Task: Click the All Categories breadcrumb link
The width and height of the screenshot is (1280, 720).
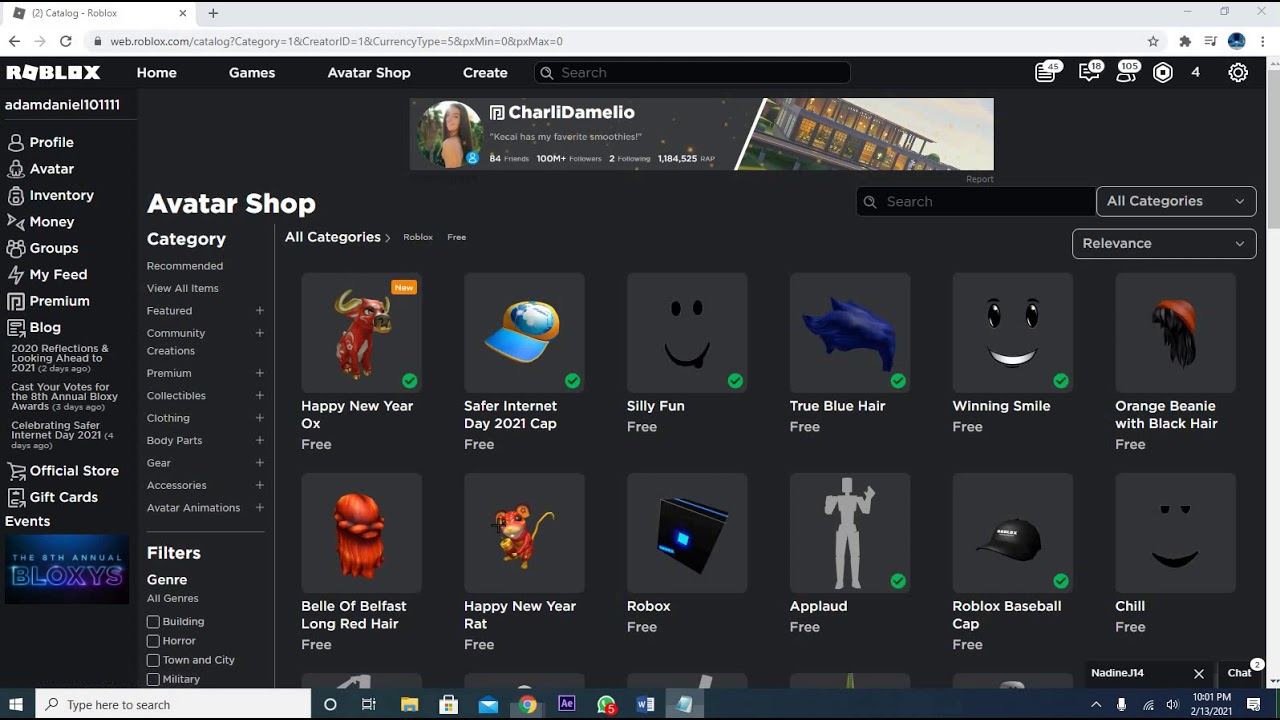Action: (333, 237)
